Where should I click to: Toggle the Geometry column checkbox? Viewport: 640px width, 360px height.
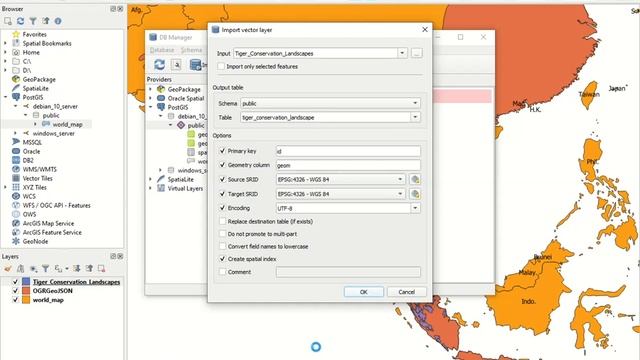(x=222, y=165)
